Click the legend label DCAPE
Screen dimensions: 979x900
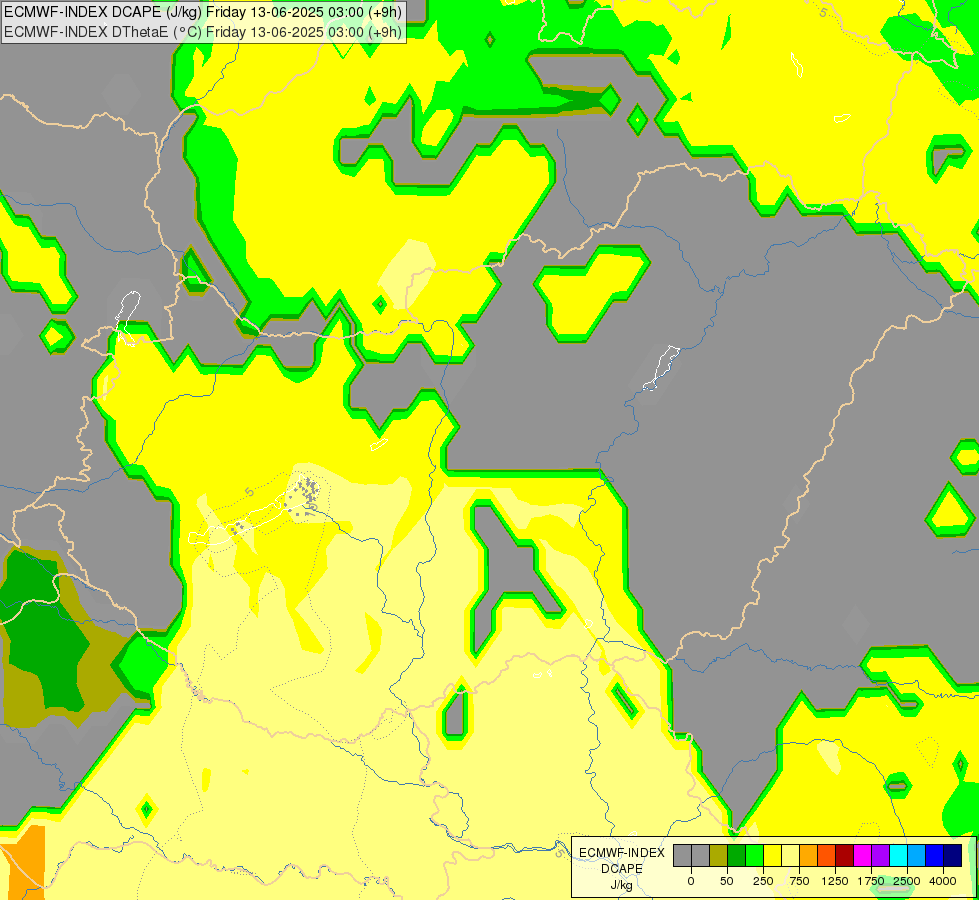pos(622,869)
